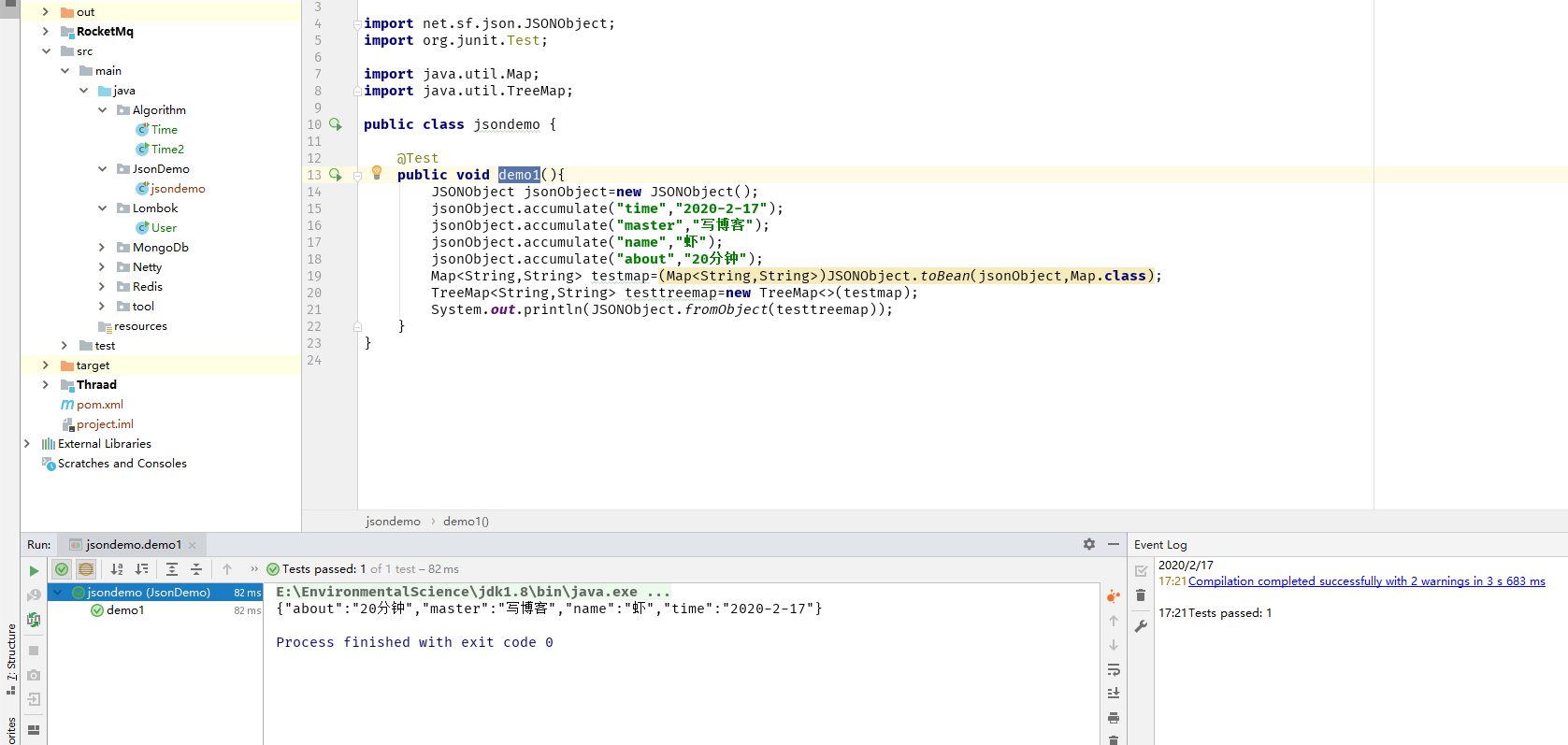Open the Time2 class file
This screenshot has width=1568, height=745.
click(x=167, y=150)
